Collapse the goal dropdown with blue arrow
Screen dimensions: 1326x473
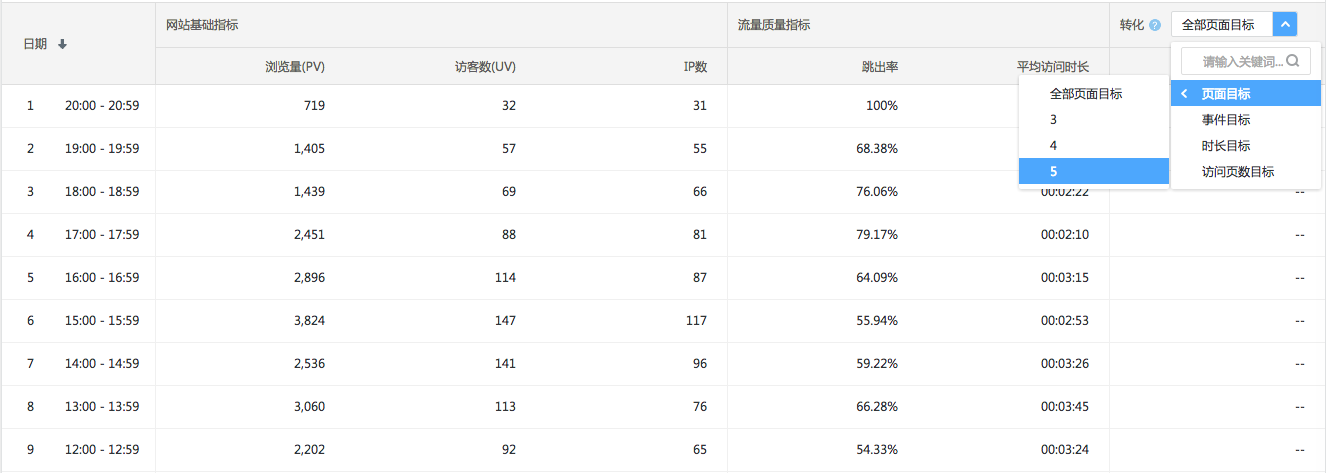(1285, 25)
